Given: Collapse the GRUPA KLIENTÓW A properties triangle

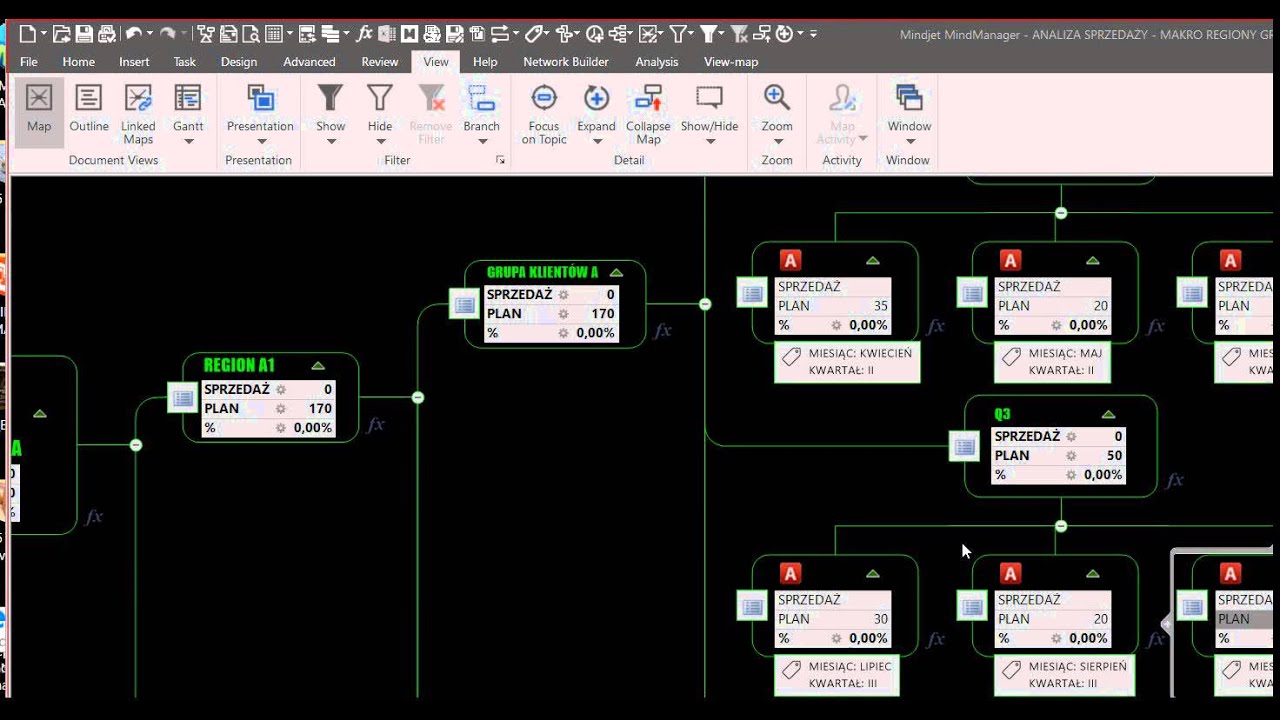Looking at the screenshot, I should click(x=616, y=272).
